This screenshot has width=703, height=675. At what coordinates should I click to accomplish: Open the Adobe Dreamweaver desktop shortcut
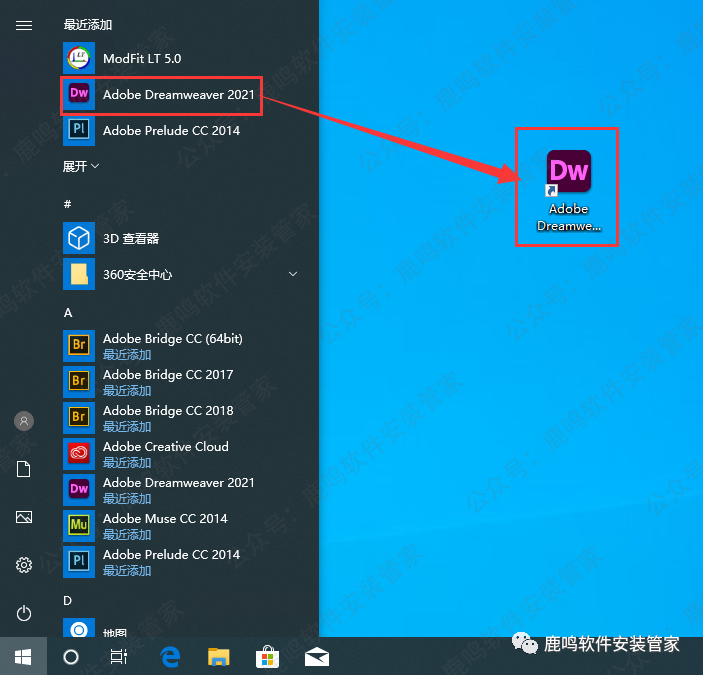point(568,190)
